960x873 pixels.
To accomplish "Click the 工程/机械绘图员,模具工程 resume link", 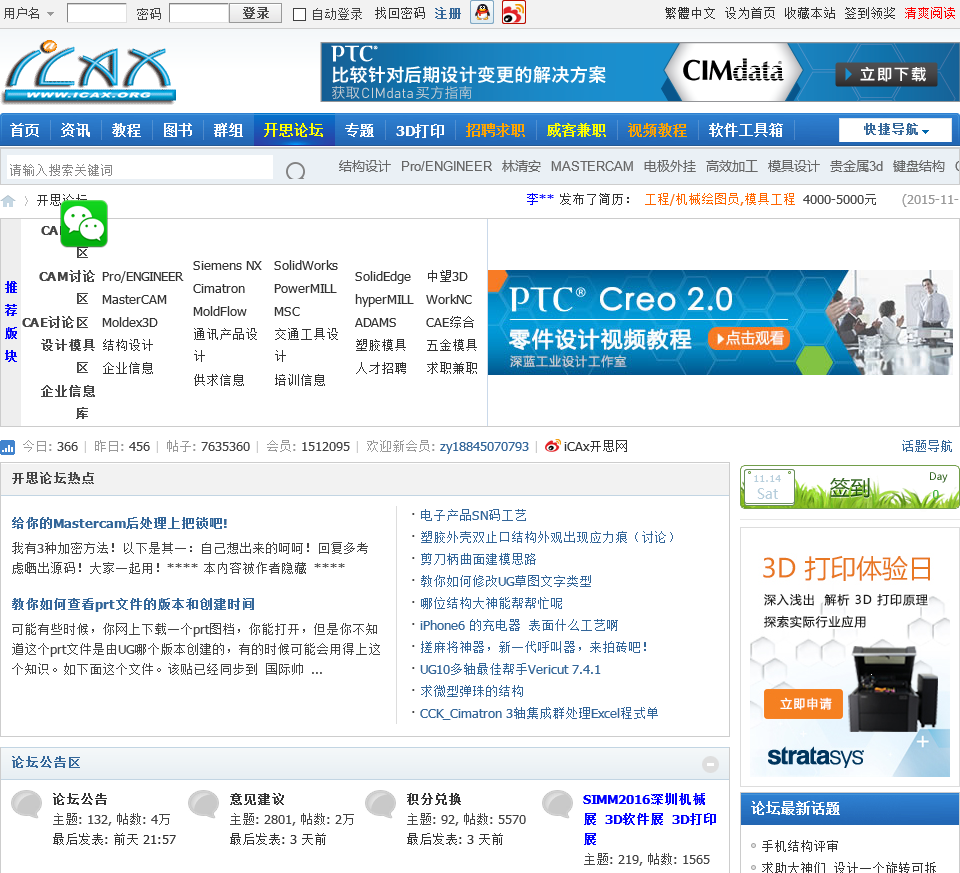I will (719, 200).
